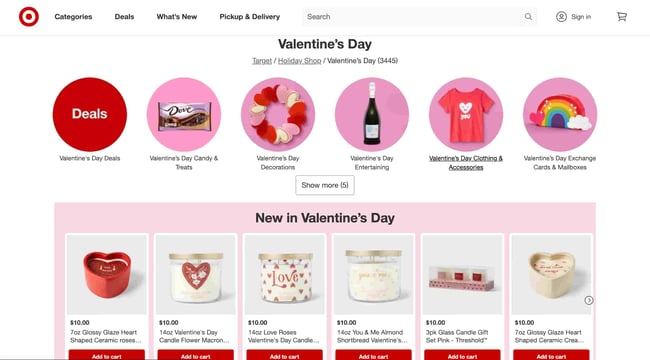
Task: Expand categories with Show more (5)
Action: click(x=325, y=185)
